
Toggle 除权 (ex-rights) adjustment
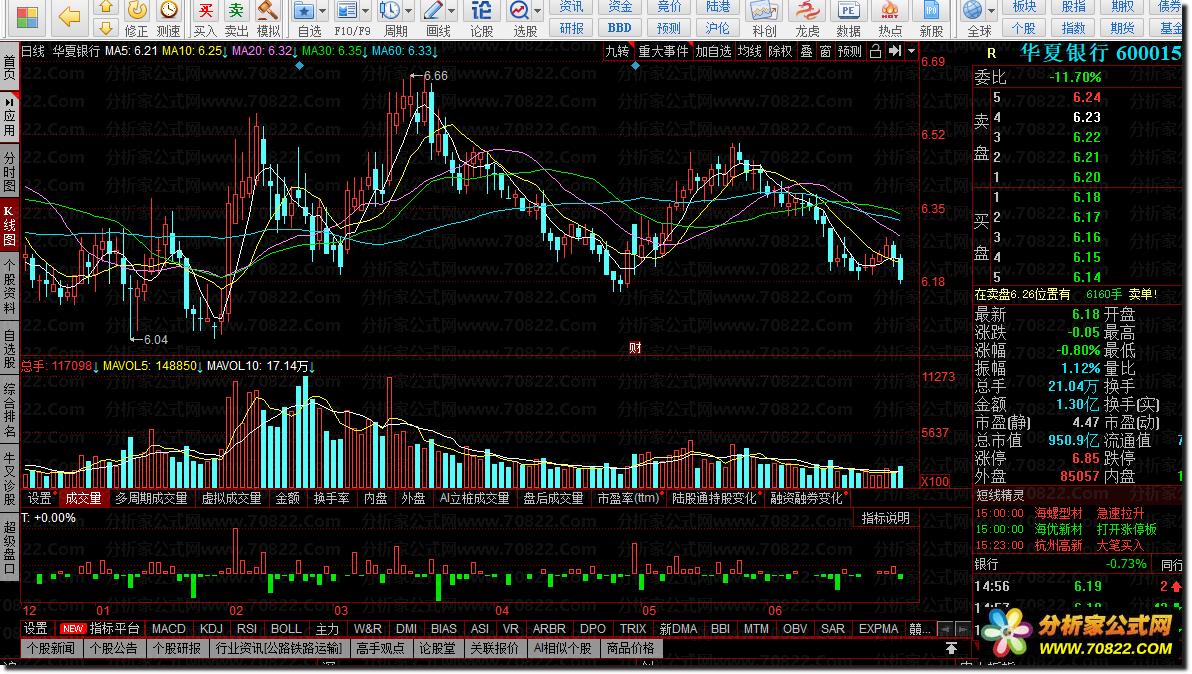780,51
